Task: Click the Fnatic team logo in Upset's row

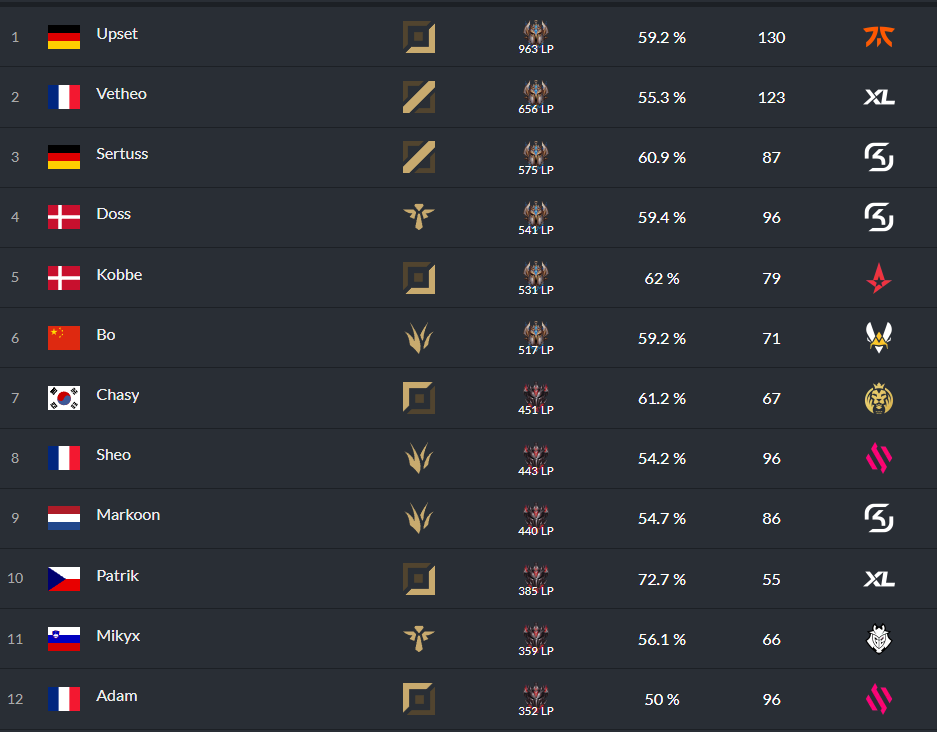Action: (x=878, y=36)
